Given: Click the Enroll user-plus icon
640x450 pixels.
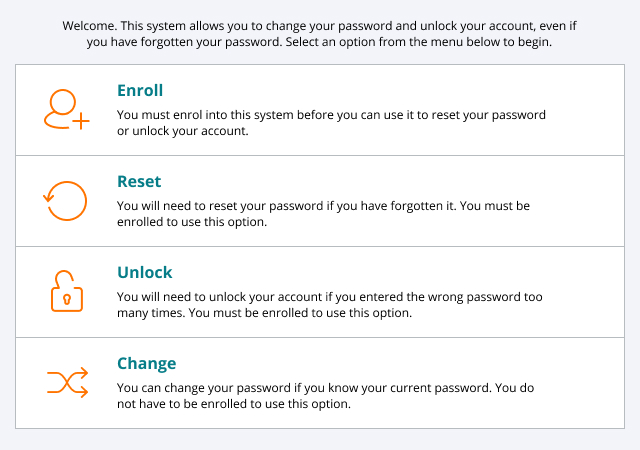Looking at the screenshot, I should tap(67, 109).
